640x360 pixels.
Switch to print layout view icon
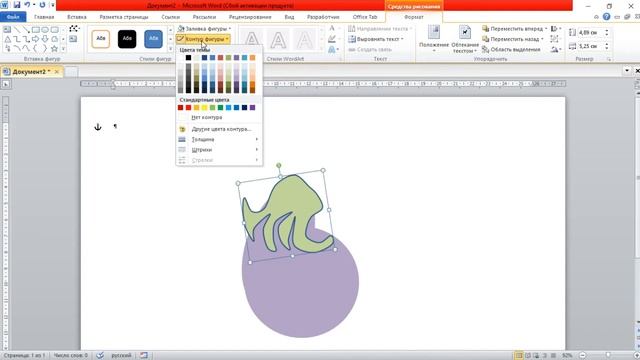(519, 356)
